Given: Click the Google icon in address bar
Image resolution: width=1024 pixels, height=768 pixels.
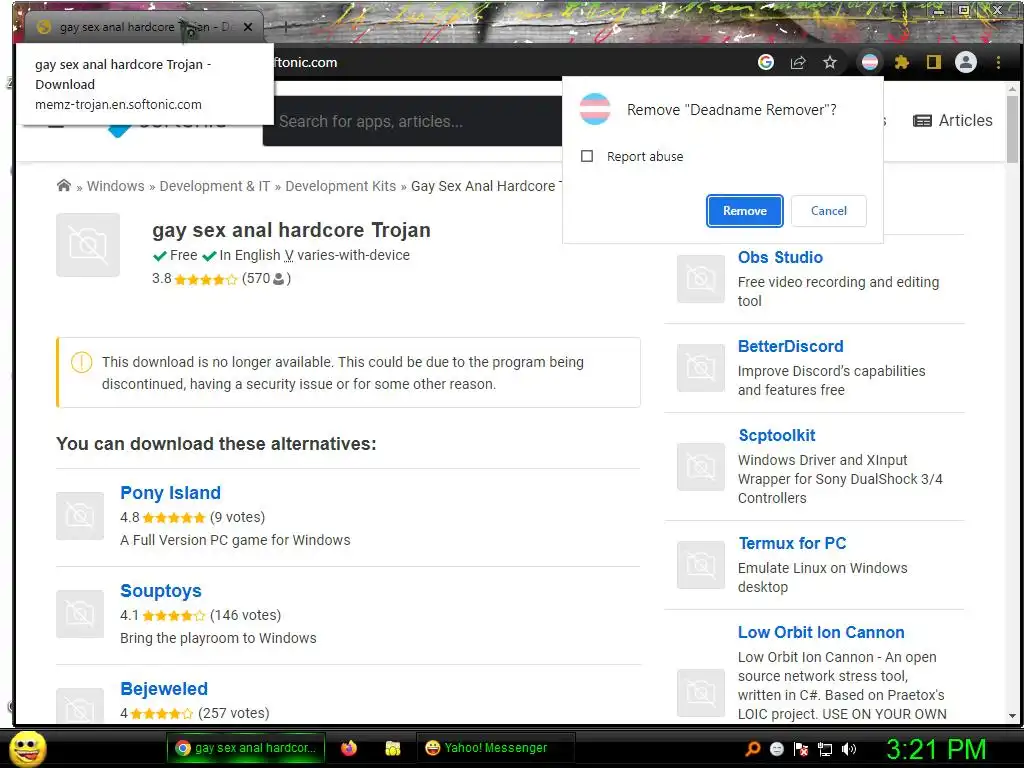Looking at the screenshot, I should coord(766,62).
